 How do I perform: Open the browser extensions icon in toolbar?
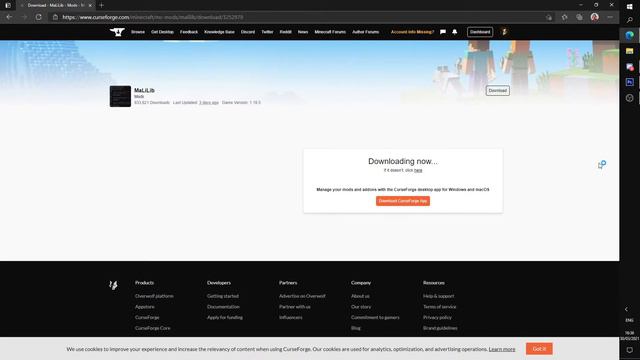549,17
